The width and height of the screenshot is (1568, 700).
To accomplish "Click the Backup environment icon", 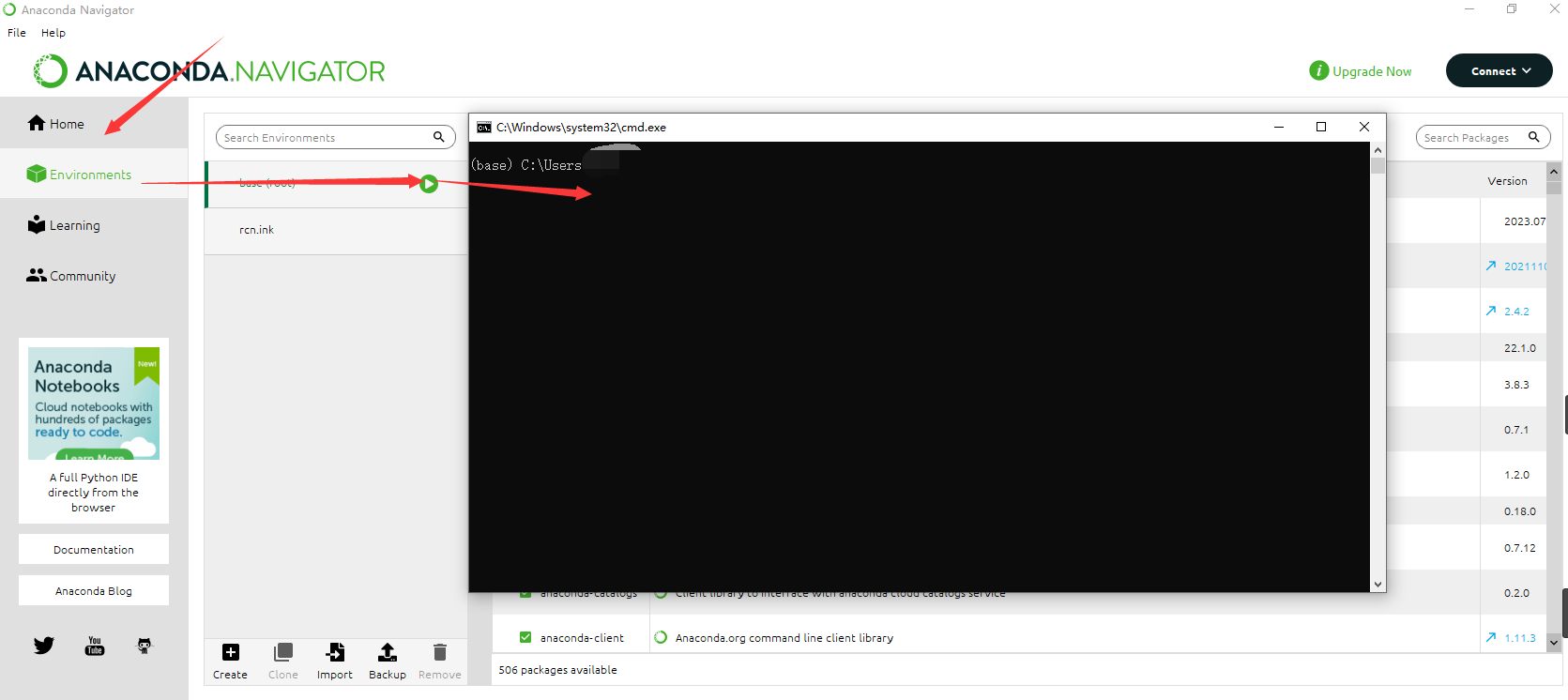I will [388, 652].
